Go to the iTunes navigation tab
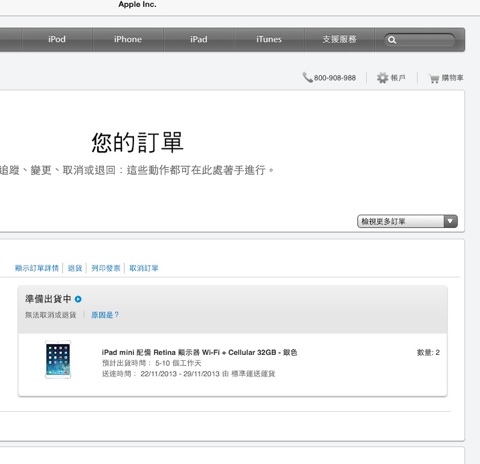 [269, 39]
